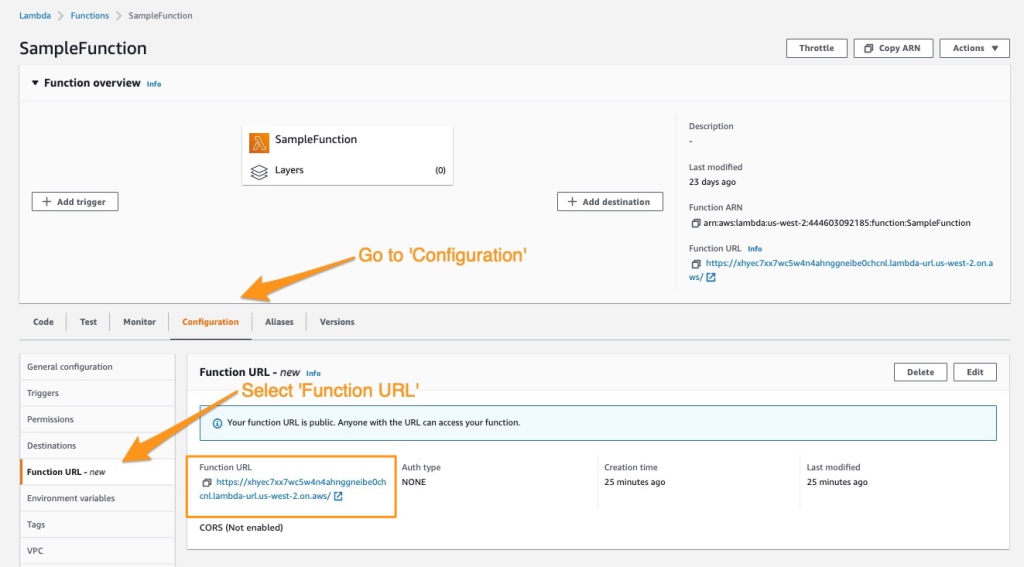The image size is (1024, 567).
Task: Copy the Function ARN using copy icon
Action: (x=695, y=223)
